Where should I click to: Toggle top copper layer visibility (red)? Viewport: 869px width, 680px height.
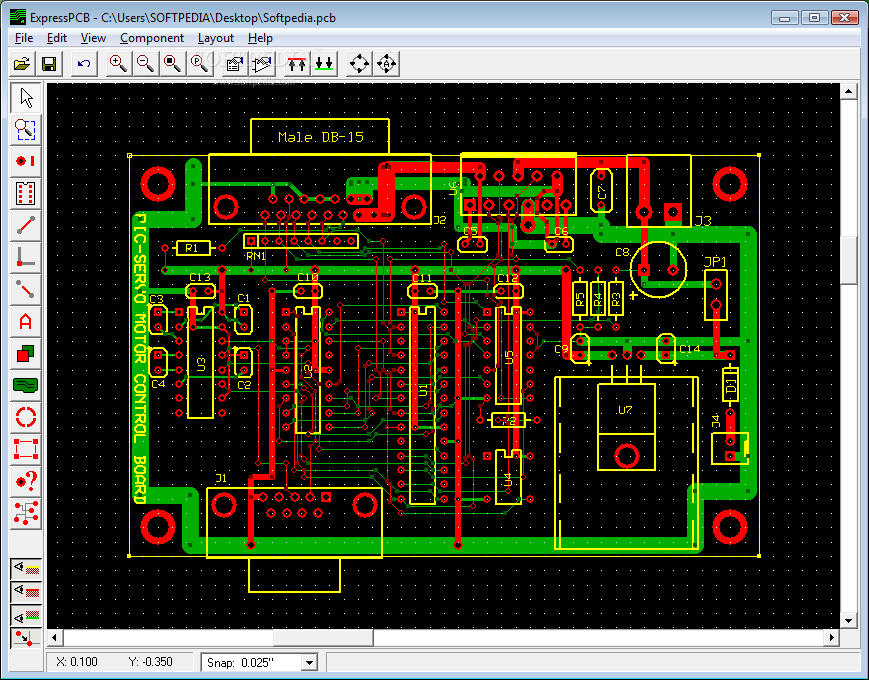[x=26, y=591]
